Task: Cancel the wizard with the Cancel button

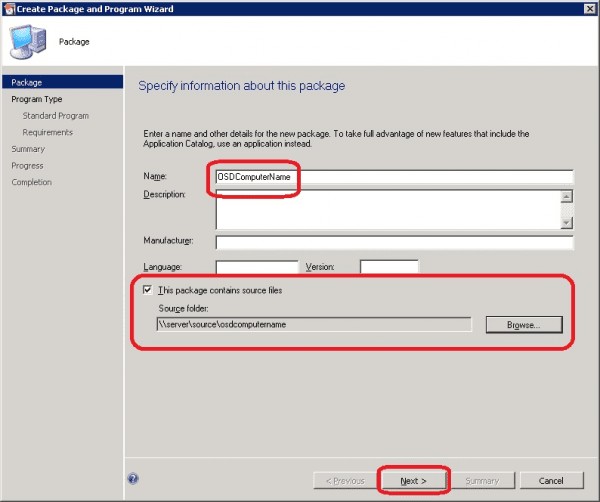Action: (x=544, y=480)
